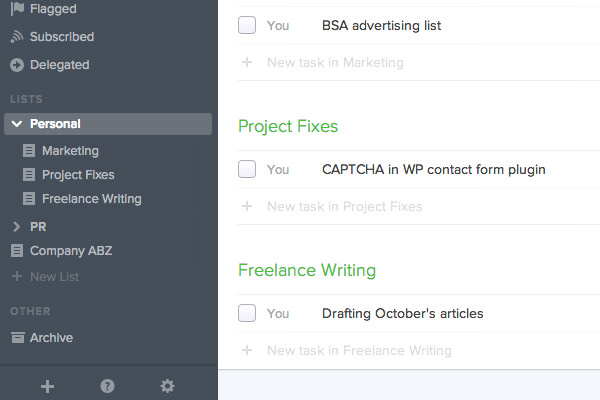This screenshot has height=400, width=600.
Task: Open the Flagged filter flag icon
Action: [x=17, y=8]
